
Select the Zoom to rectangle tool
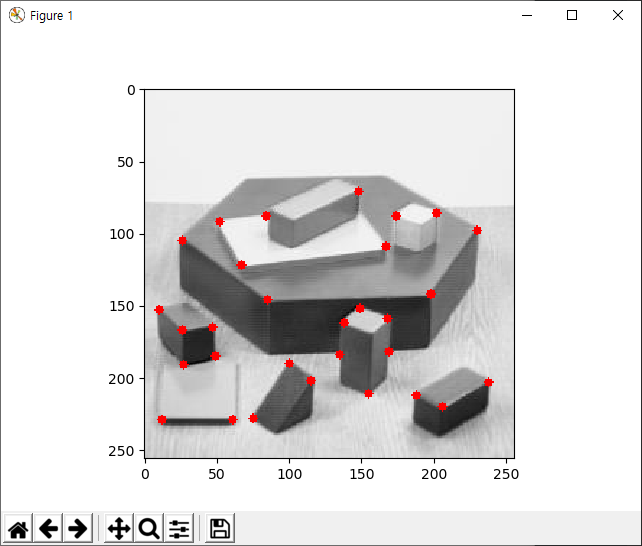tap(149, 528)
